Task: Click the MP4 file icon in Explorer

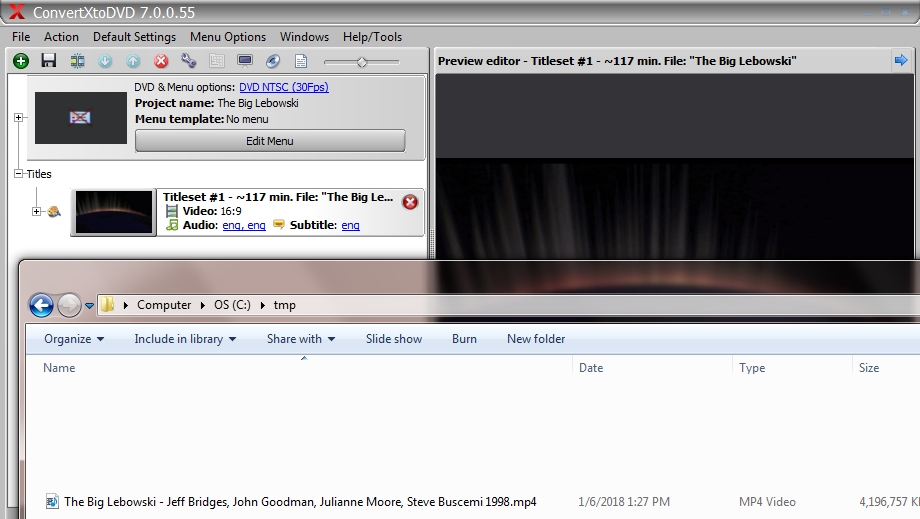Action: click(52, 501)
